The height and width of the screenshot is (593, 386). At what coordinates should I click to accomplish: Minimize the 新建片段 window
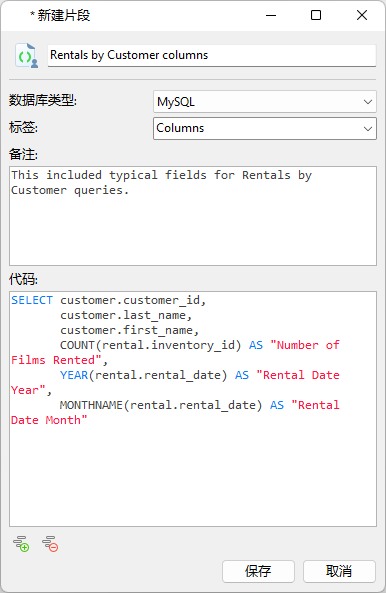click(271, 16)
